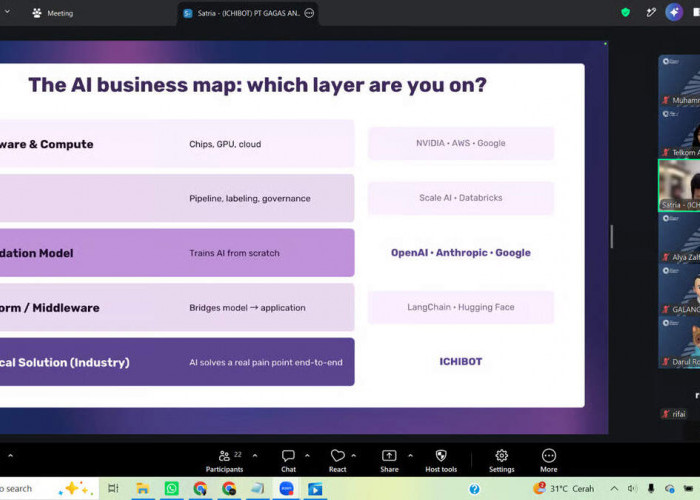Click Task View icon in taskbar
This screenshot has height=500, width=700.
(x=113, y=488)
